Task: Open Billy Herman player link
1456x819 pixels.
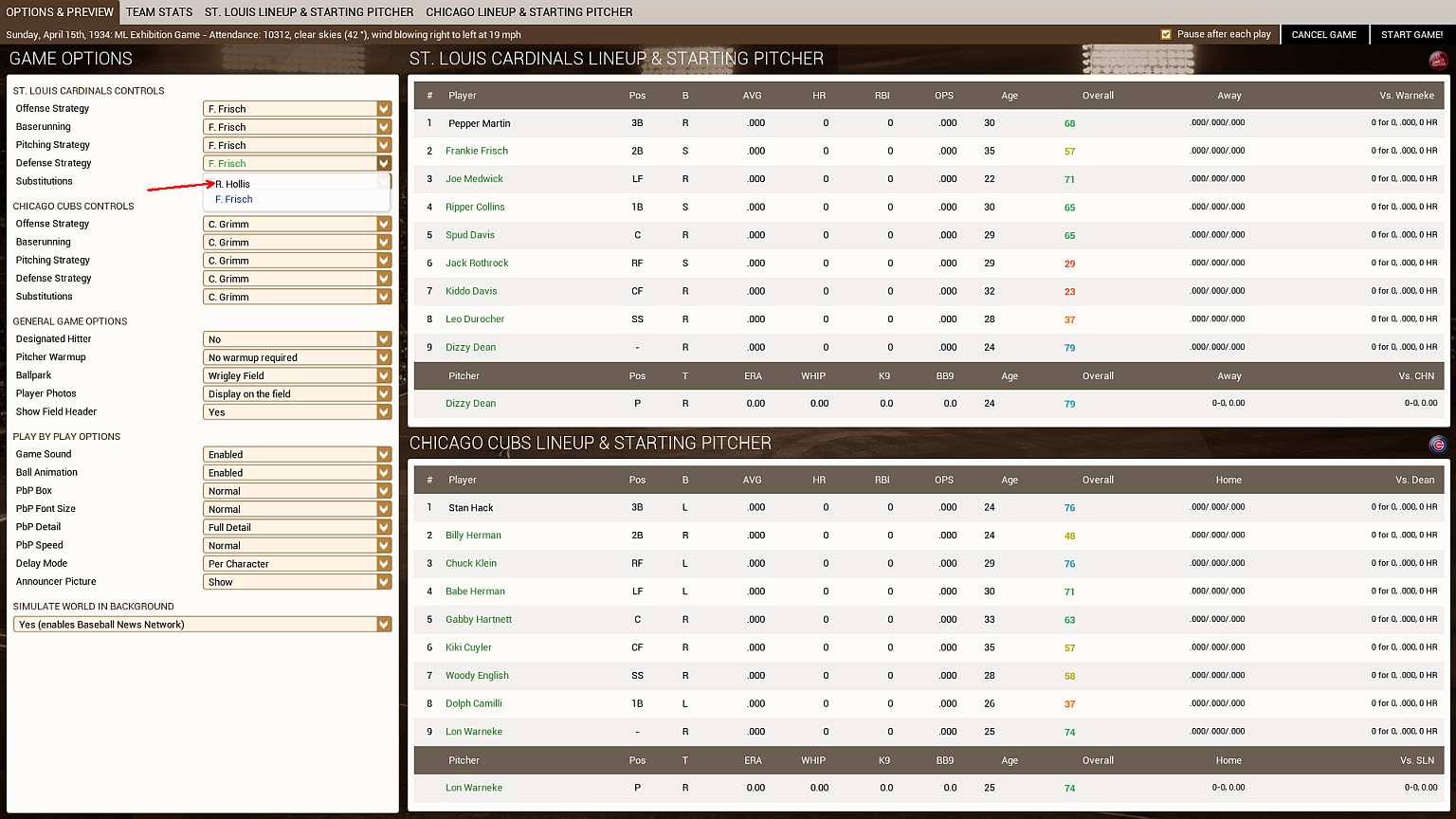Action: (x=473, y=536)
